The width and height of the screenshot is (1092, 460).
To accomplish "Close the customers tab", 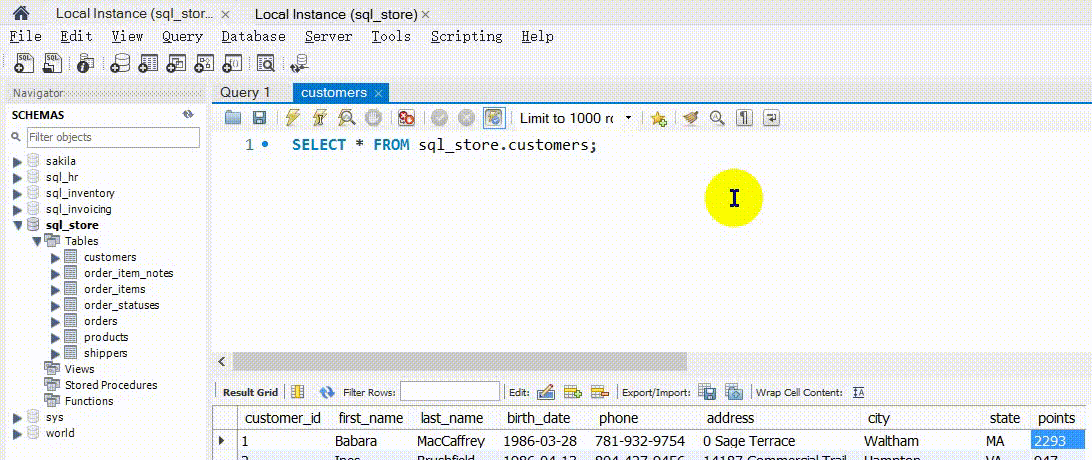I will click(378, 93).
